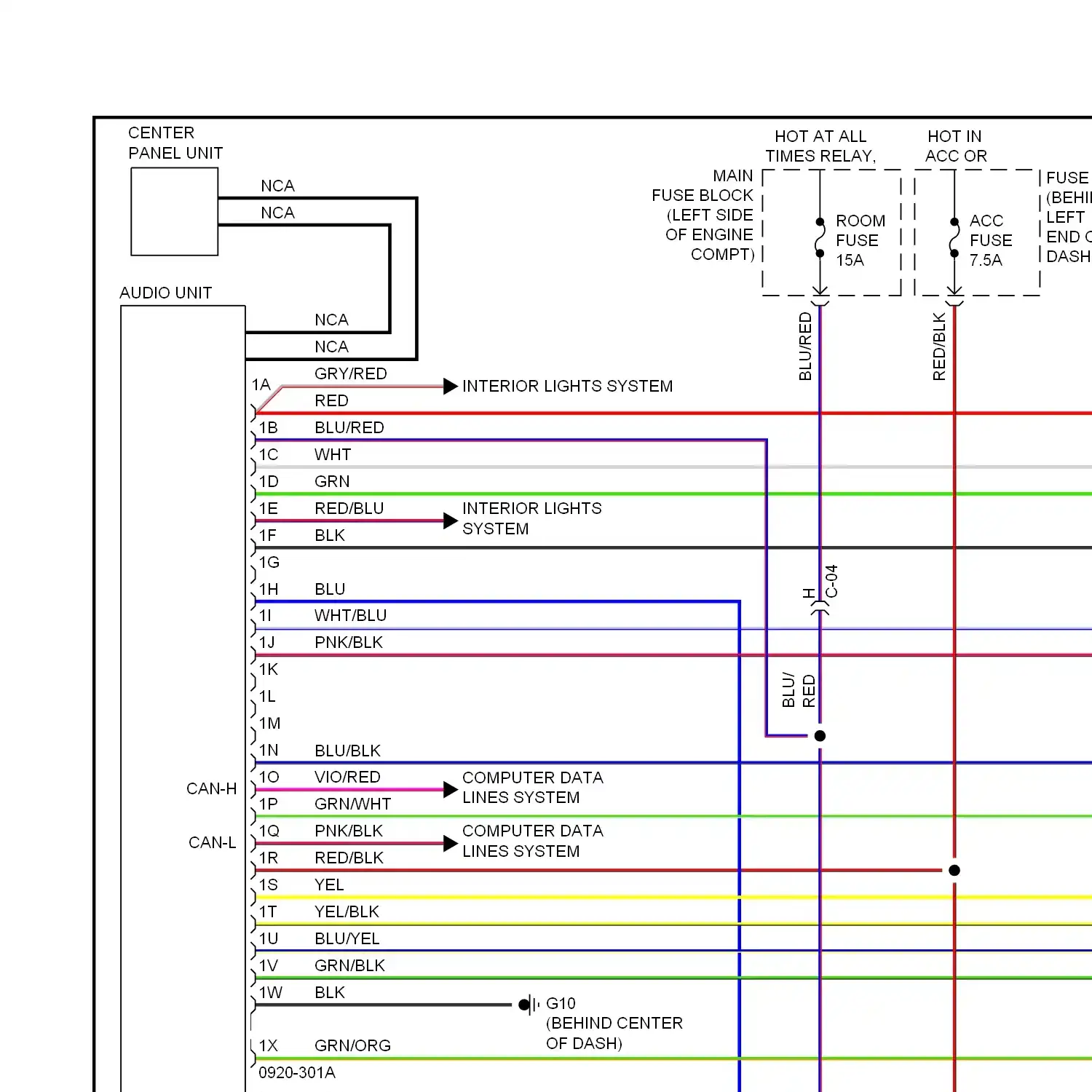The width and height of the screenshot is (1092, 1092).
Task: Select the ACC FUSE 7.5A label
Action: click(x=991, y=240)
